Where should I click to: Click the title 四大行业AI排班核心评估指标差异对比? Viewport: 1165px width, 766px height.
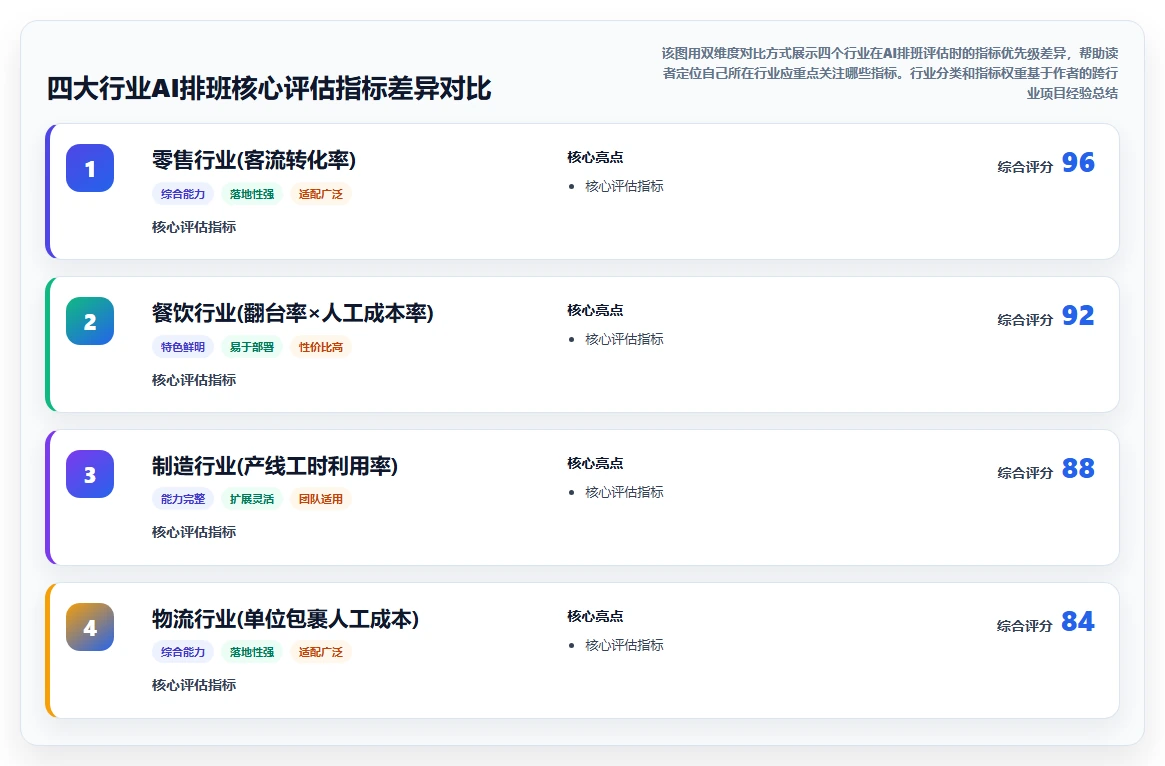[269, 88]
